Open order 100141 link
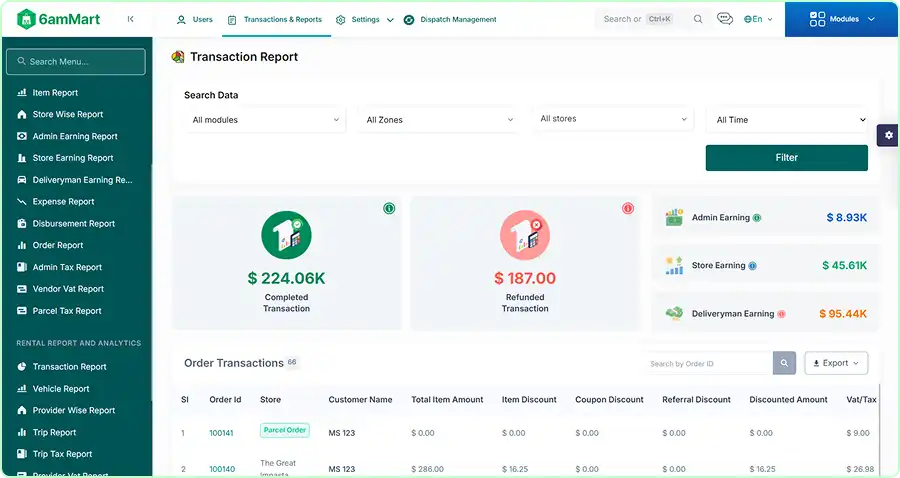Image resolution: width=900 pixels, height=478 pixels. (221, 433)
